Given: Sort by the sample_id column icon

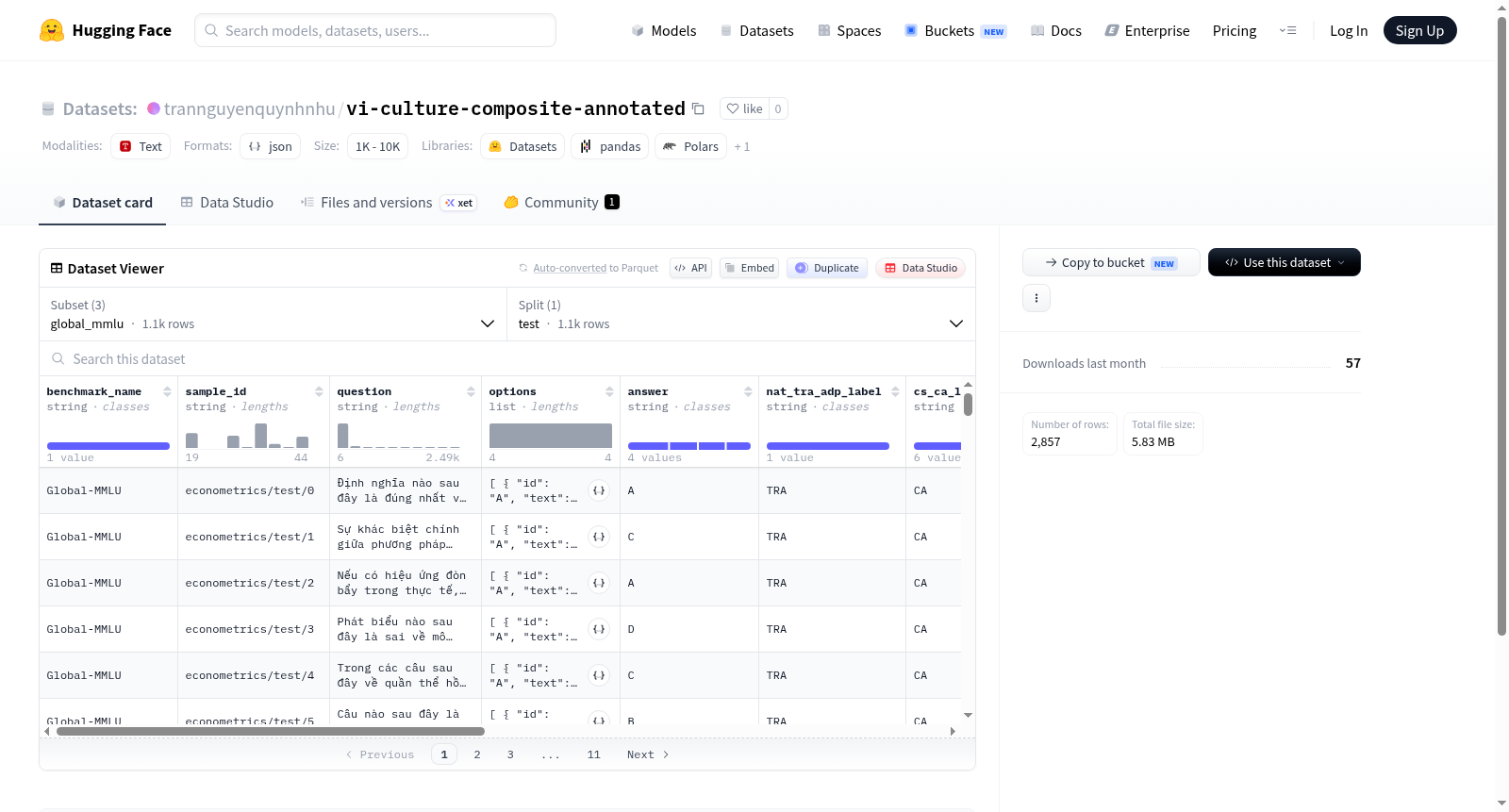Looking at the screenshot, I should (x=319, y=391).
